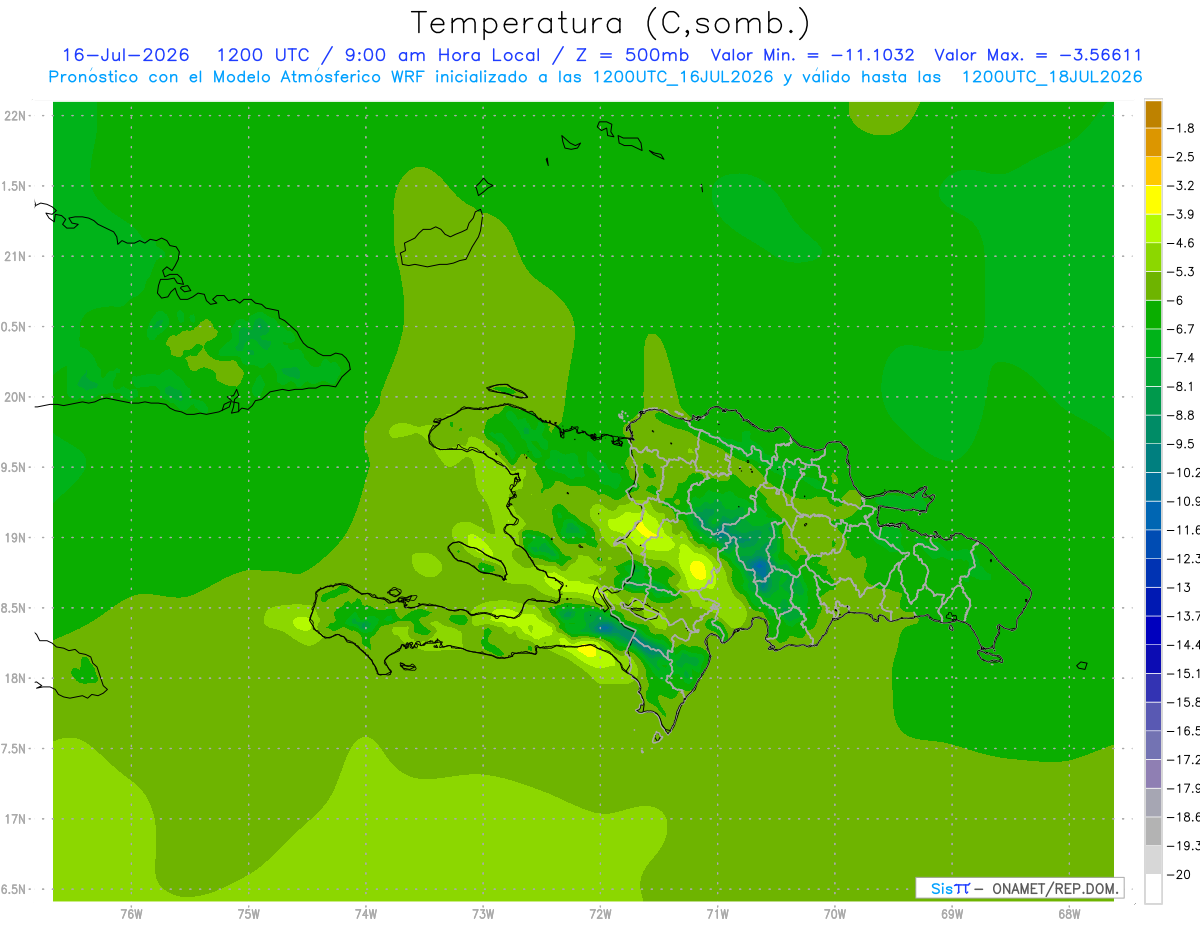The width and height of the screenshot is (1200, 927).
Task: Click the "-7.4" legend value
Action: (x=1181, y=358)
